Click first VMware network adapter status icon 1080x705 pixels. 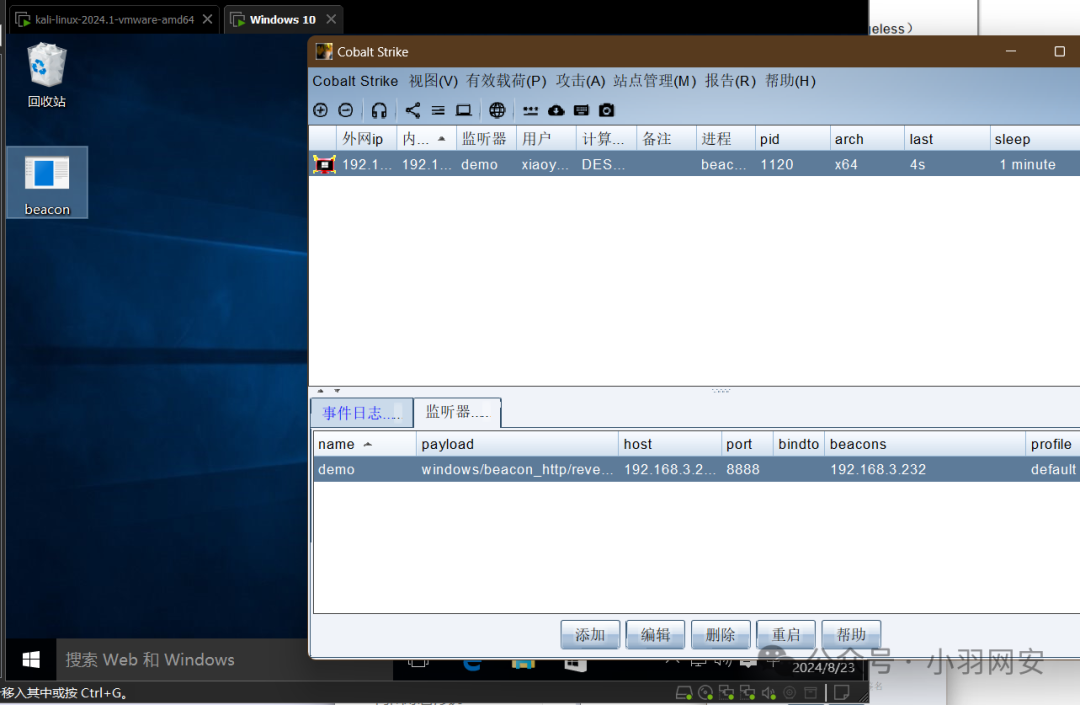(726, 693)
